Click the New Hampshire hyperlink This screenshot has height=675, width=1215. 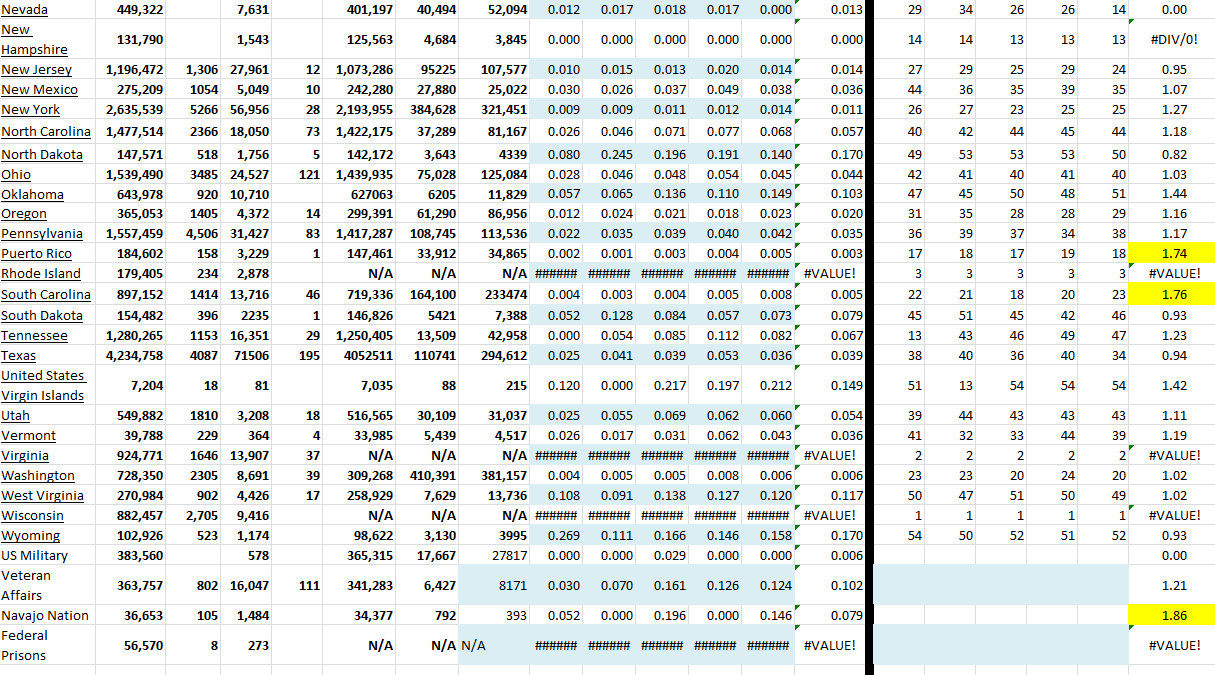tap(34, 40)
